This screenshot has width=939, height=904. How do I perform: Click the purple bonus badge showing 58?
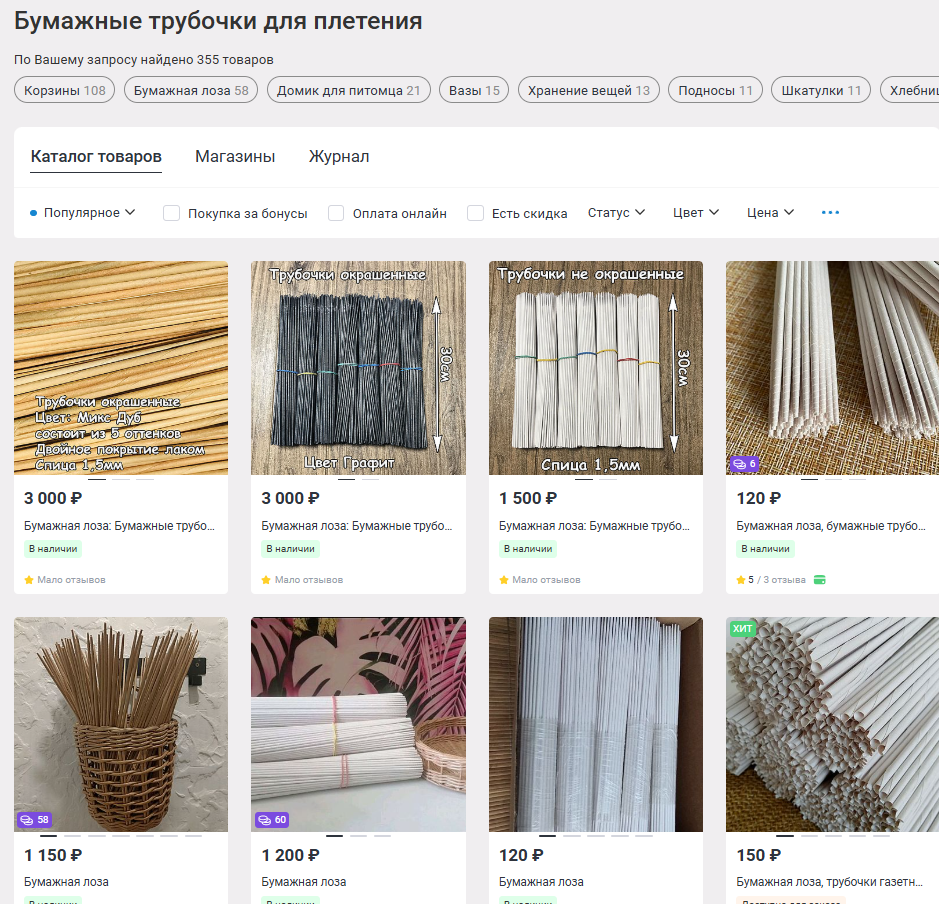click(x=34, y=820)
